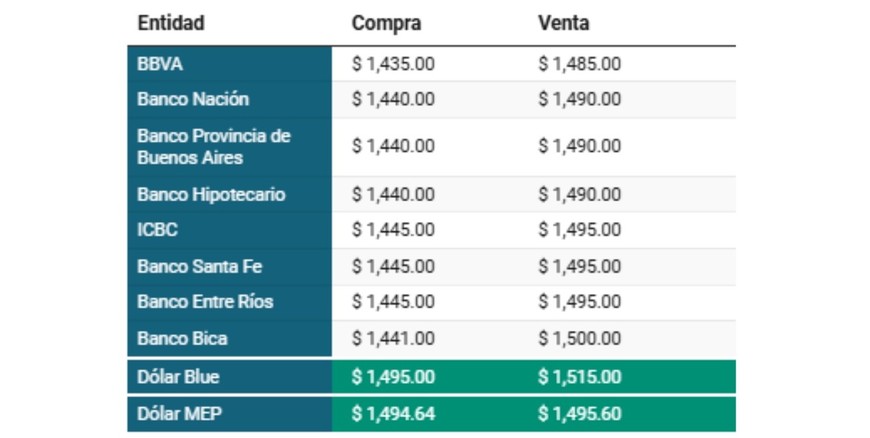Screen dimensions: 870x438
Task: Click BBVA compra price $1,435.00
Action: [393, 64]
